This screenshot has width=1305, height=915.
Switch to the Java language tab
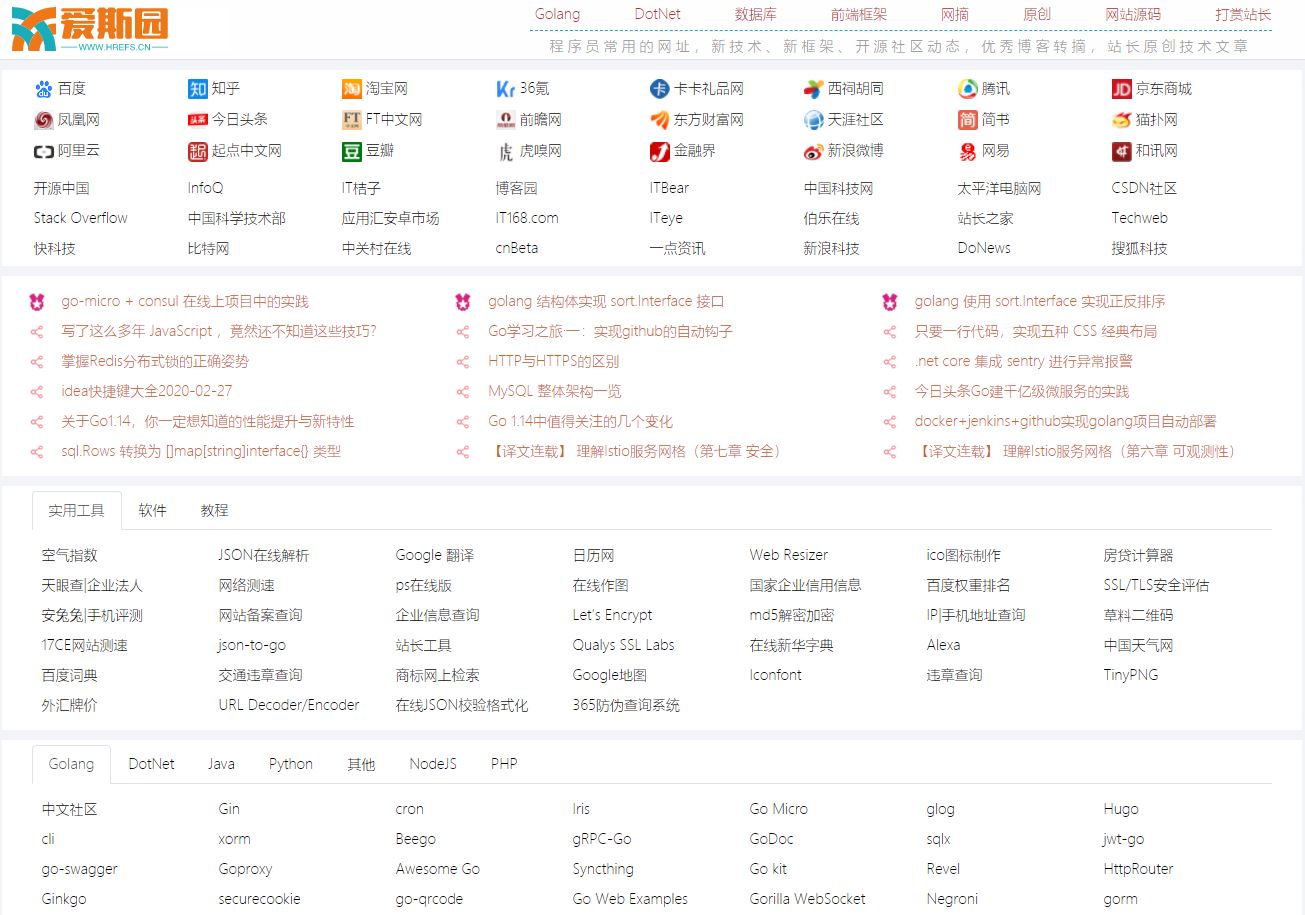221,764
